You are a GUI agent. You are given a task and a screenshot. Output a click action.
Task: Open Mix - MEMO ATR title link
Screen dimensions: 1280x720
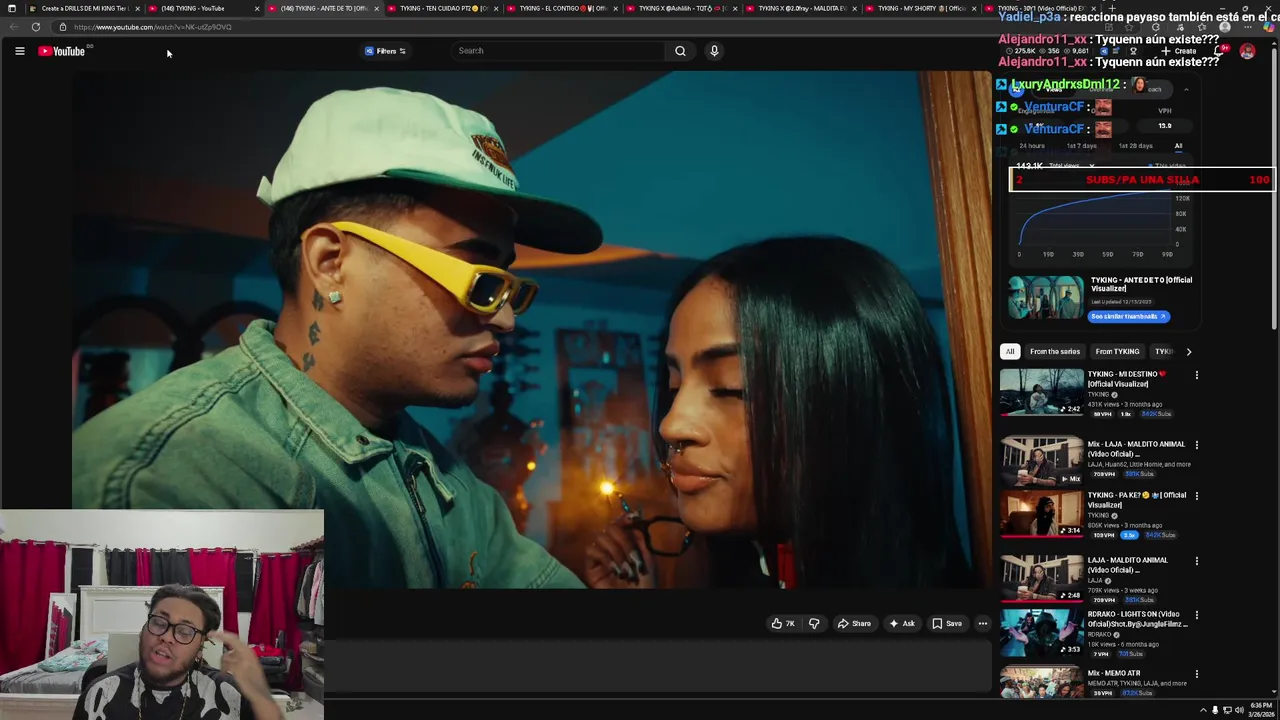pyautogui.click(x=1114, y=674)
